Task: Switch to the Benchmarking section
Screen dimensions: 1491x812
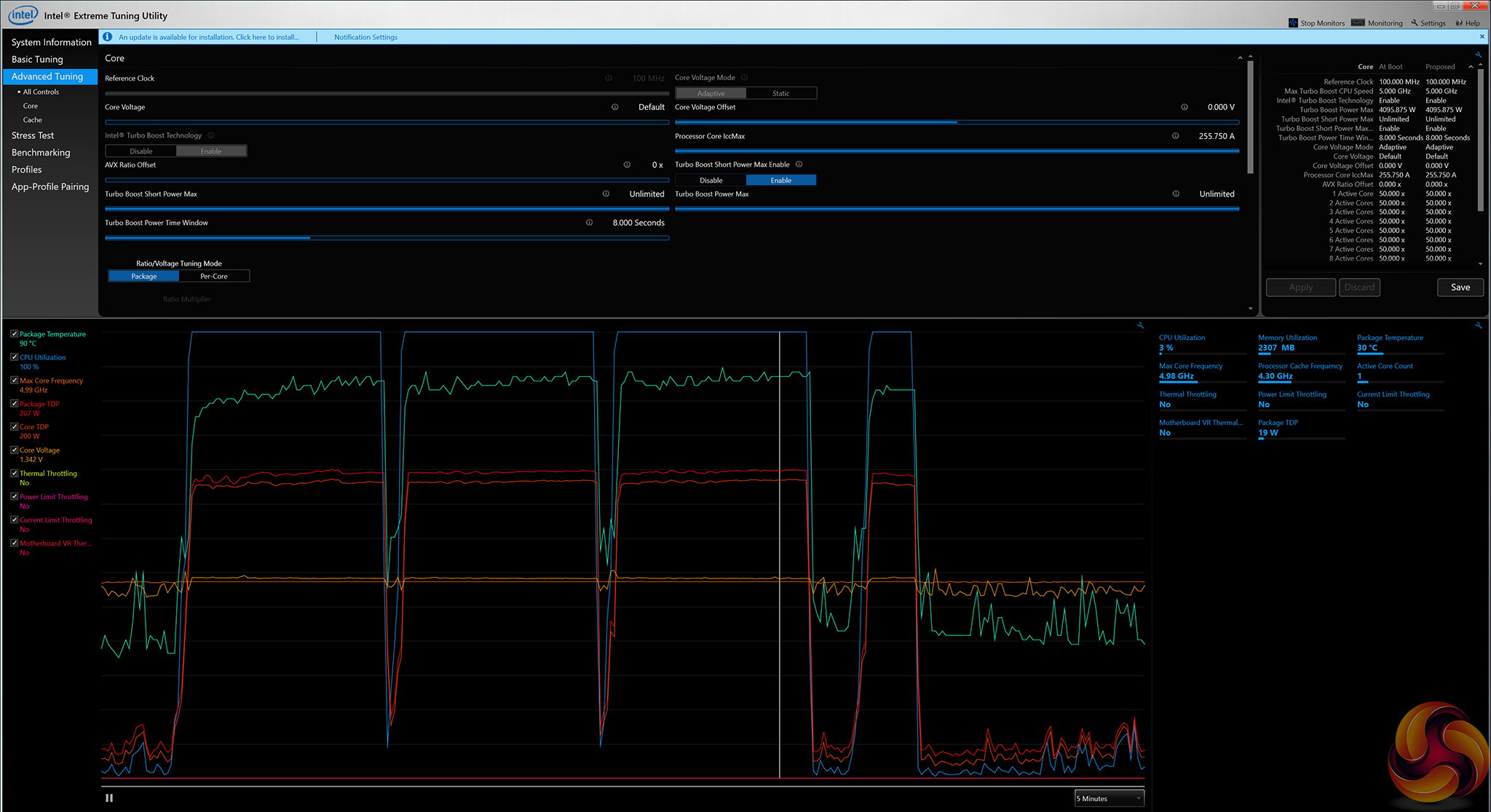Action: (x=41, y=153)
